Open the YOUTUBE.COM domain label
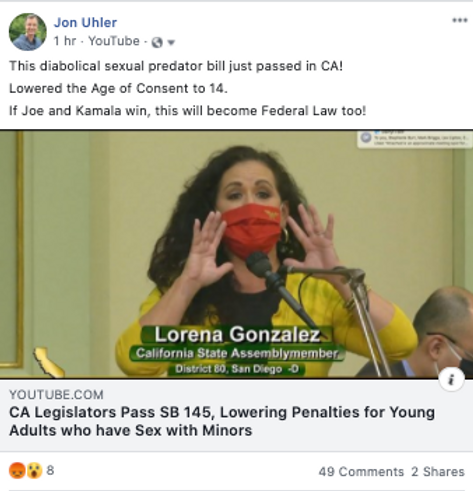The image size is (473, 491). [56, 395]
